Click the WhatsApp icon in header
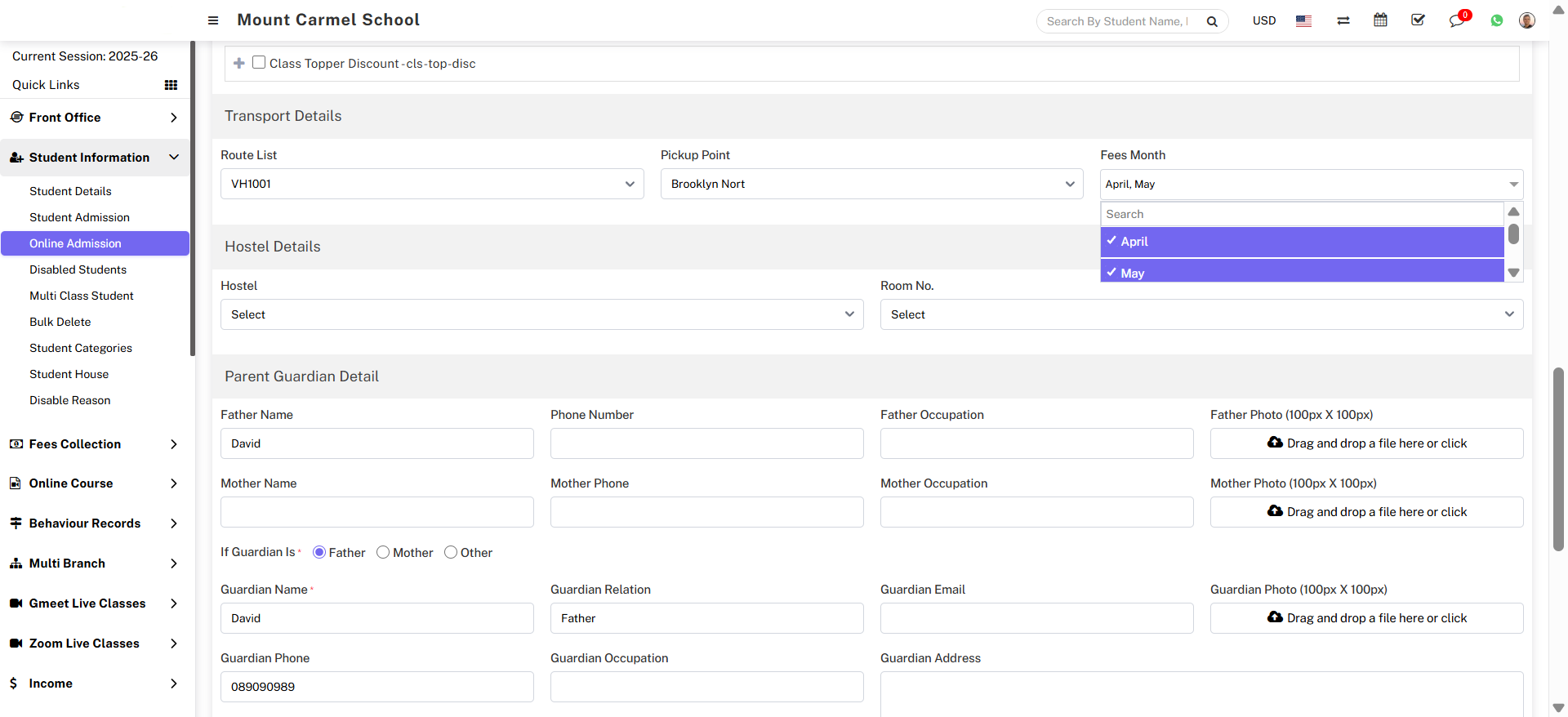Screen dimensions: 1568x717 click(x=1496, y=20)
